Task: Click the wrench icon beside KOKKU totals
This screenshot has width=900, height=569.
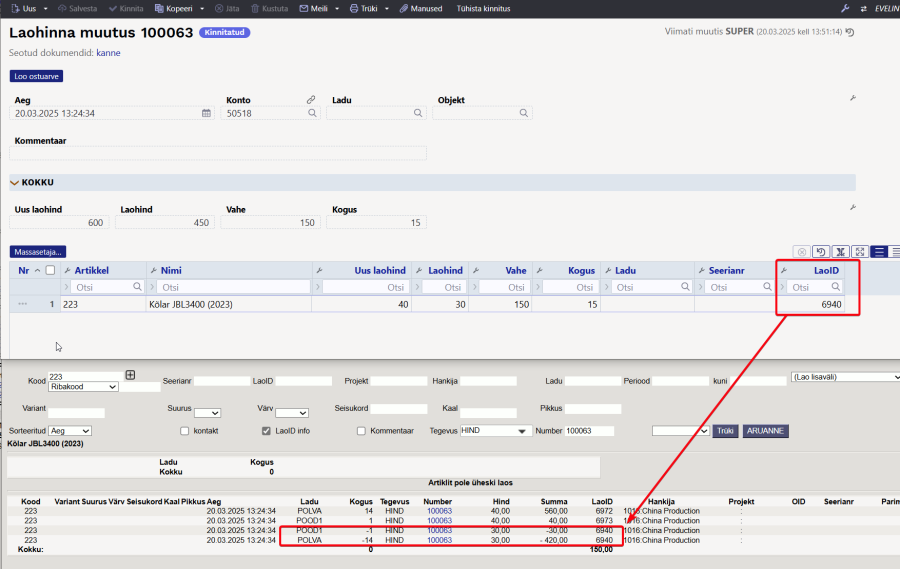Action: tap(853, 207)
